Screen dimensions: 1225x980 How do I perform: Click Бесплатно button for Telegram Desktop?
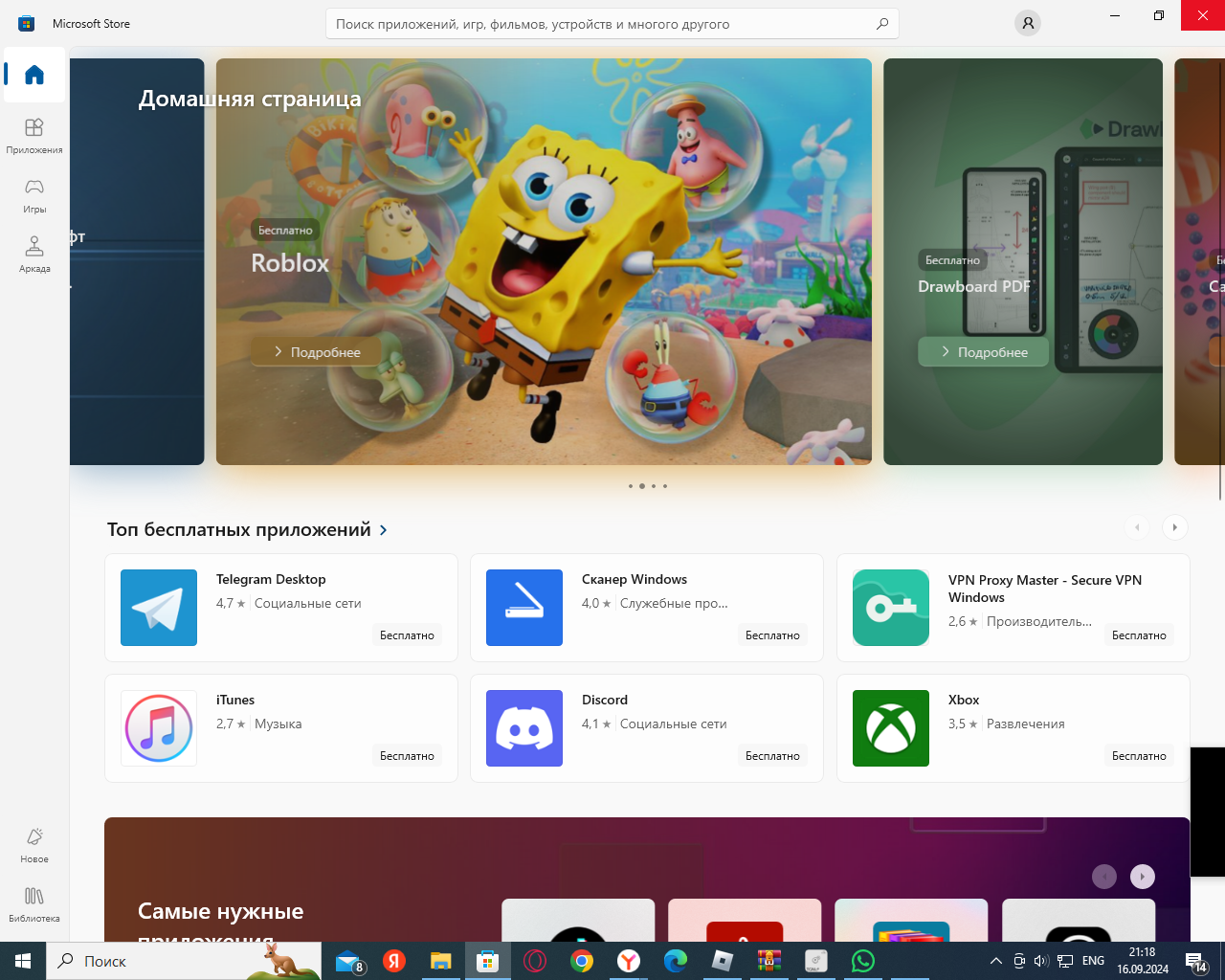tap(407, 635)
